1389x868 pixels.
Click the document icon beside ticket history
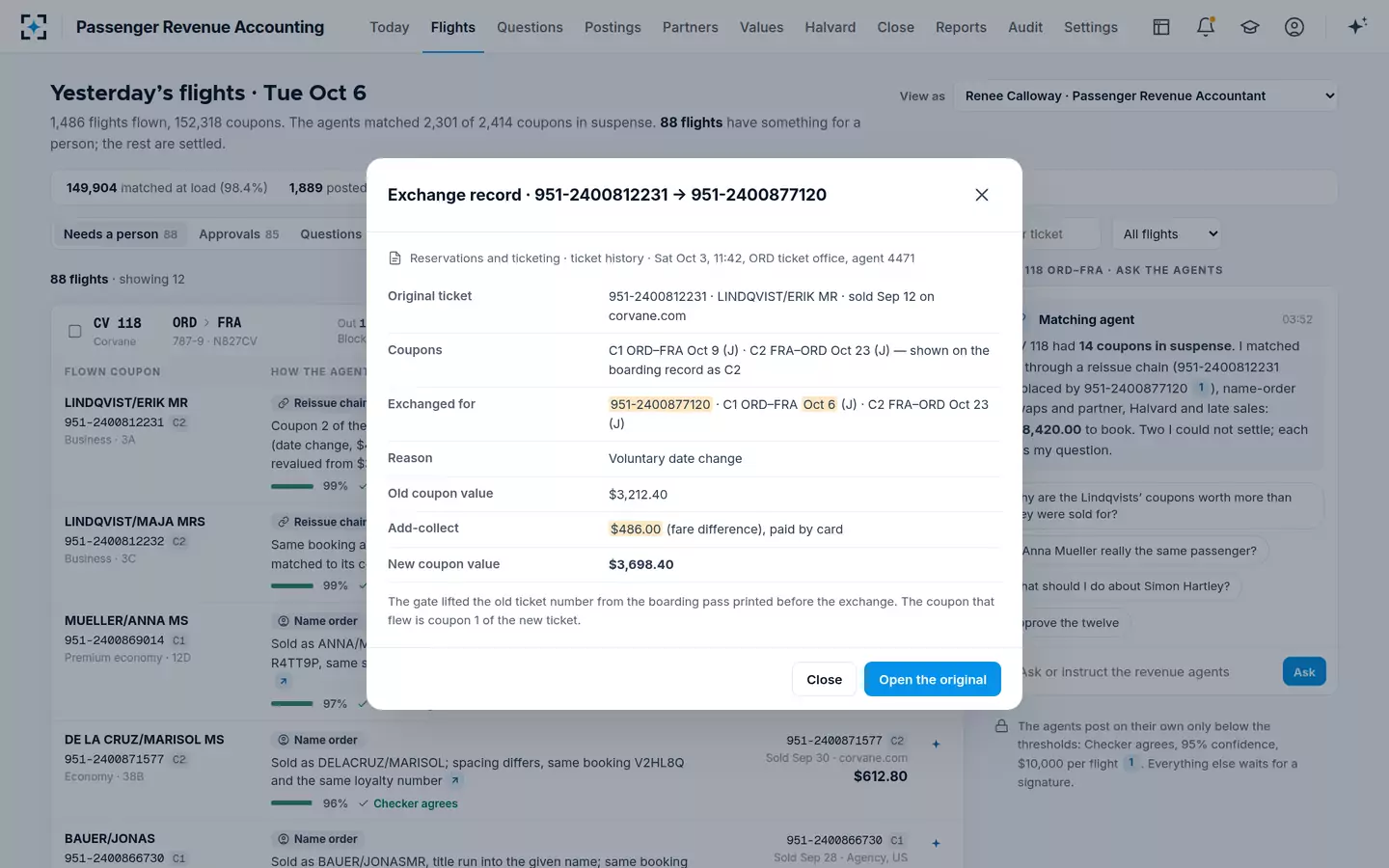click(x=395, y=258)
